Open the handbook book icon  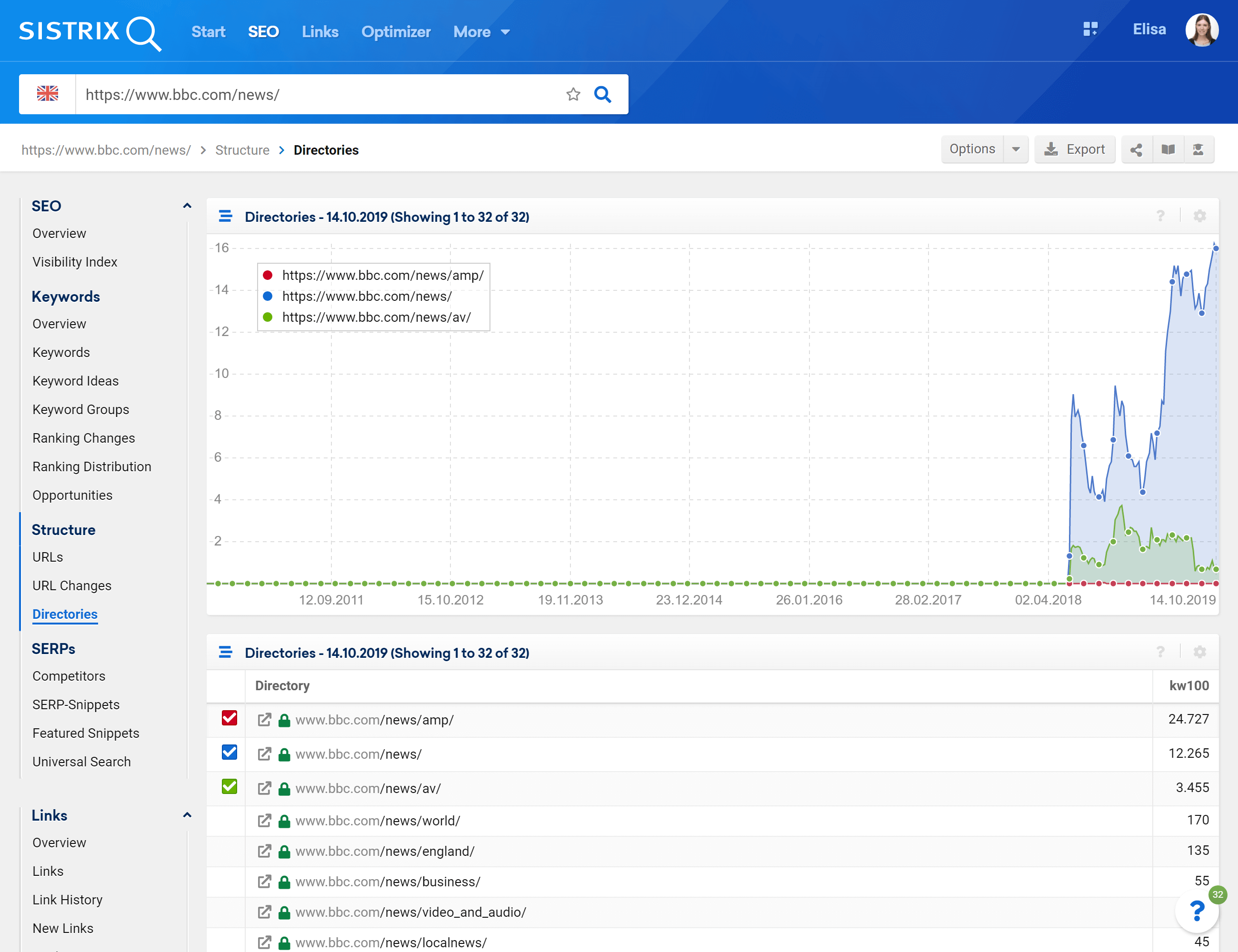point(1168,149)
